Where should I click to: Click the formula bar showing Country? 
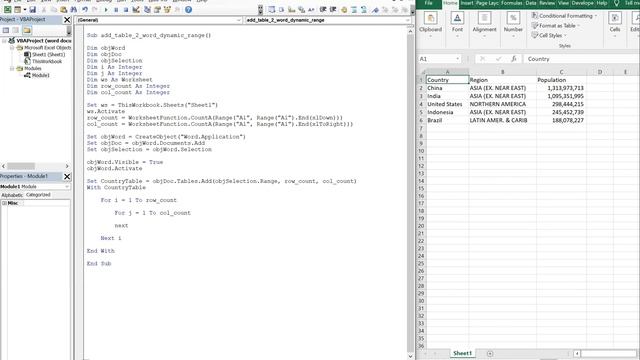[581, 59]
